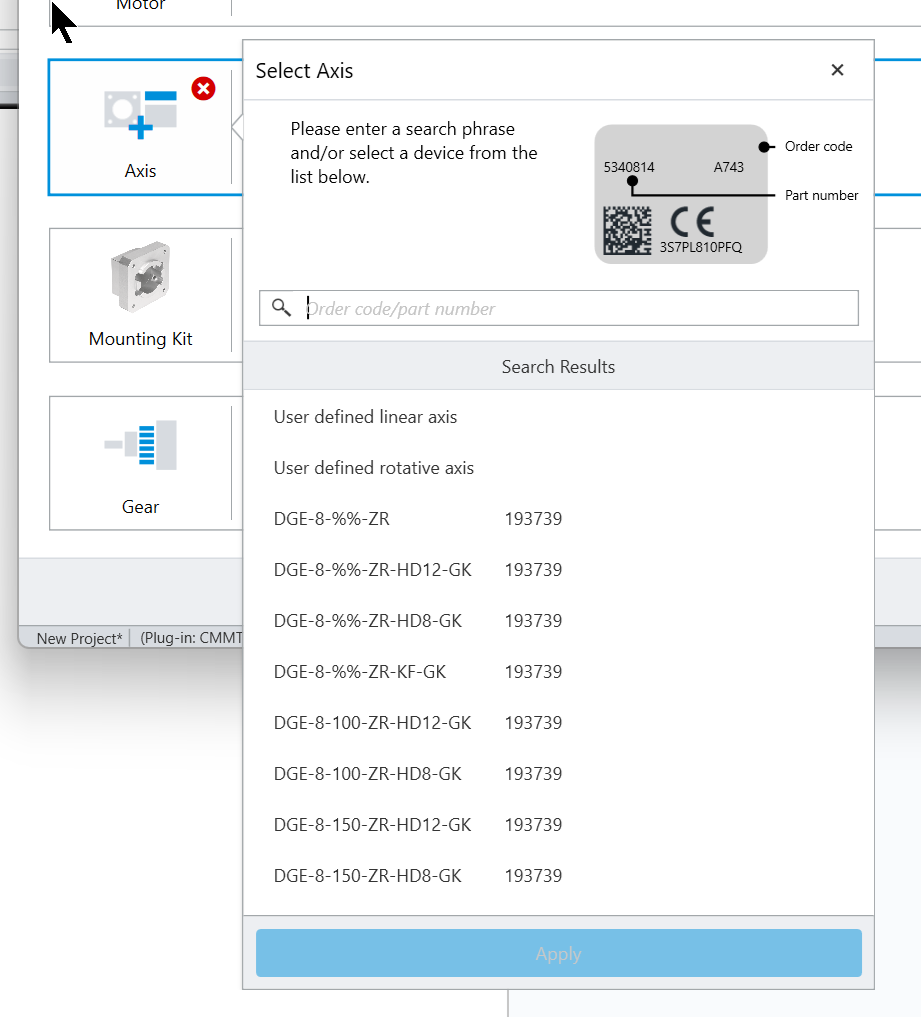
Task: Click the magnifier search icon
Action: click(281, 307)
